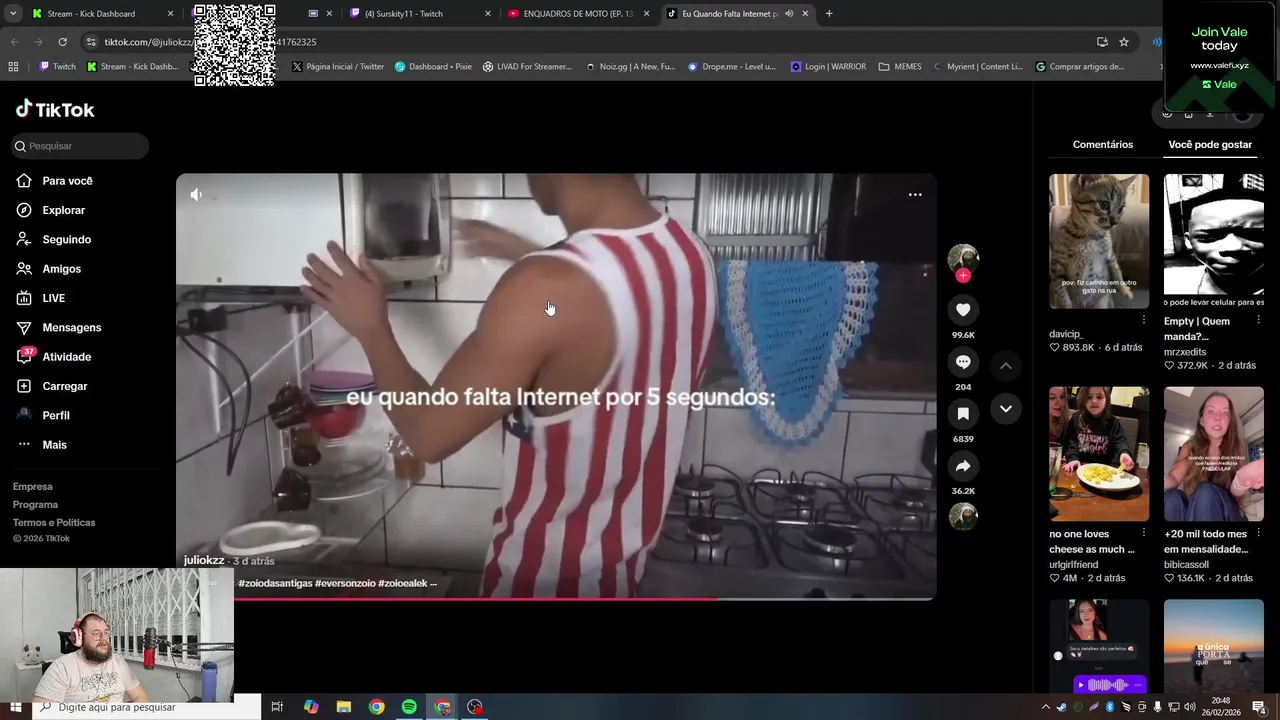
Task: Open Perfil in the sidebar
Action: [x=55, y=415]
